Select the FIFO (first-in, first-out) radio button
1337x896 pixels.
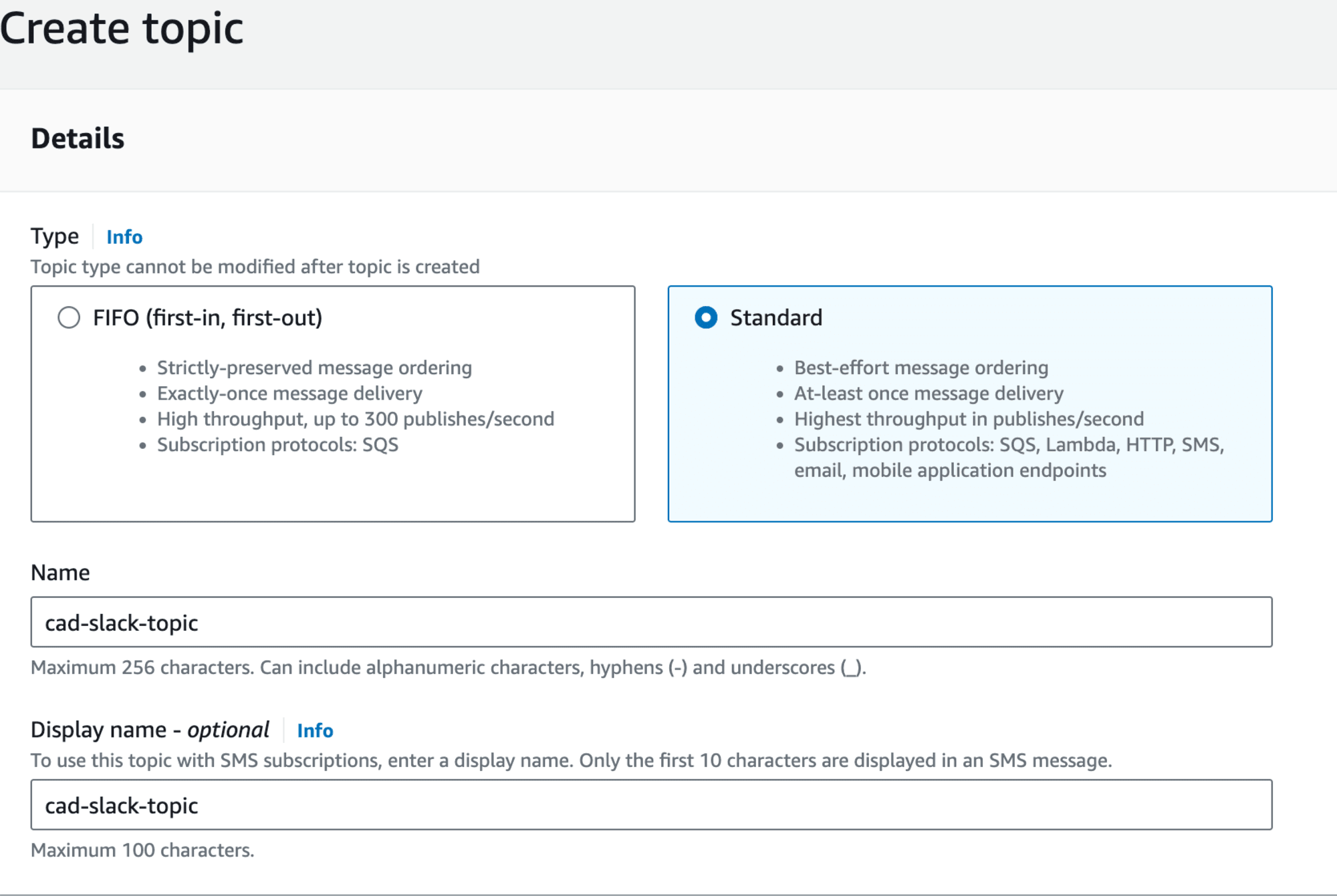(69, 317)
